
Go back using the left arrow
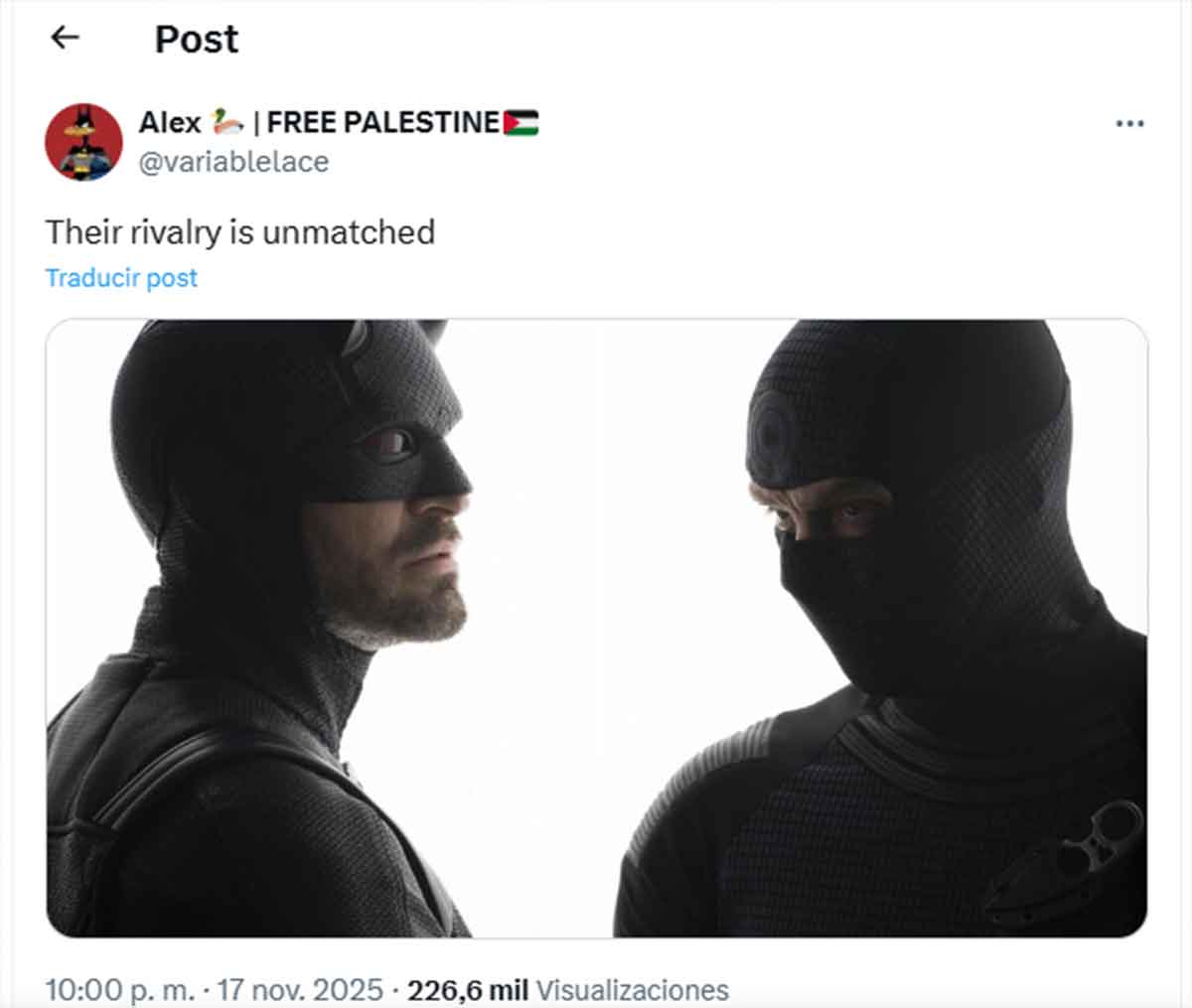(x=65, y=38)
